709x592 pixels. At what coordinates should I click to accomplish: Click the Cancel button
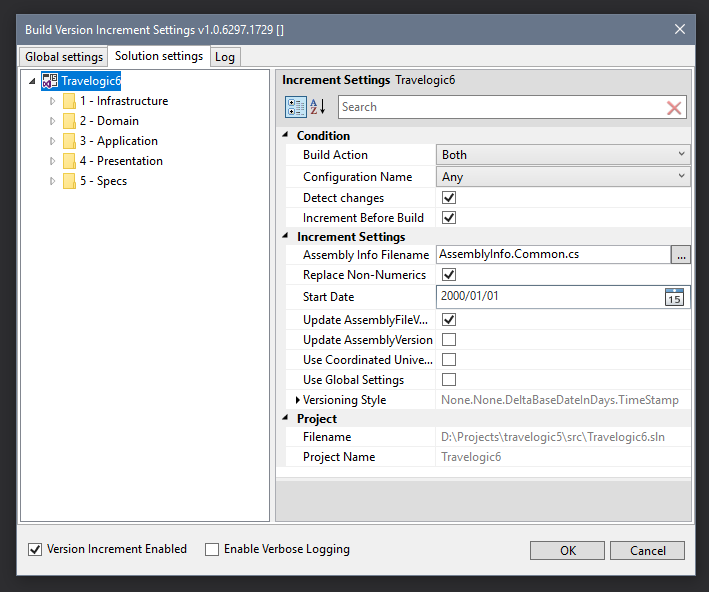[x=648, y=550]
